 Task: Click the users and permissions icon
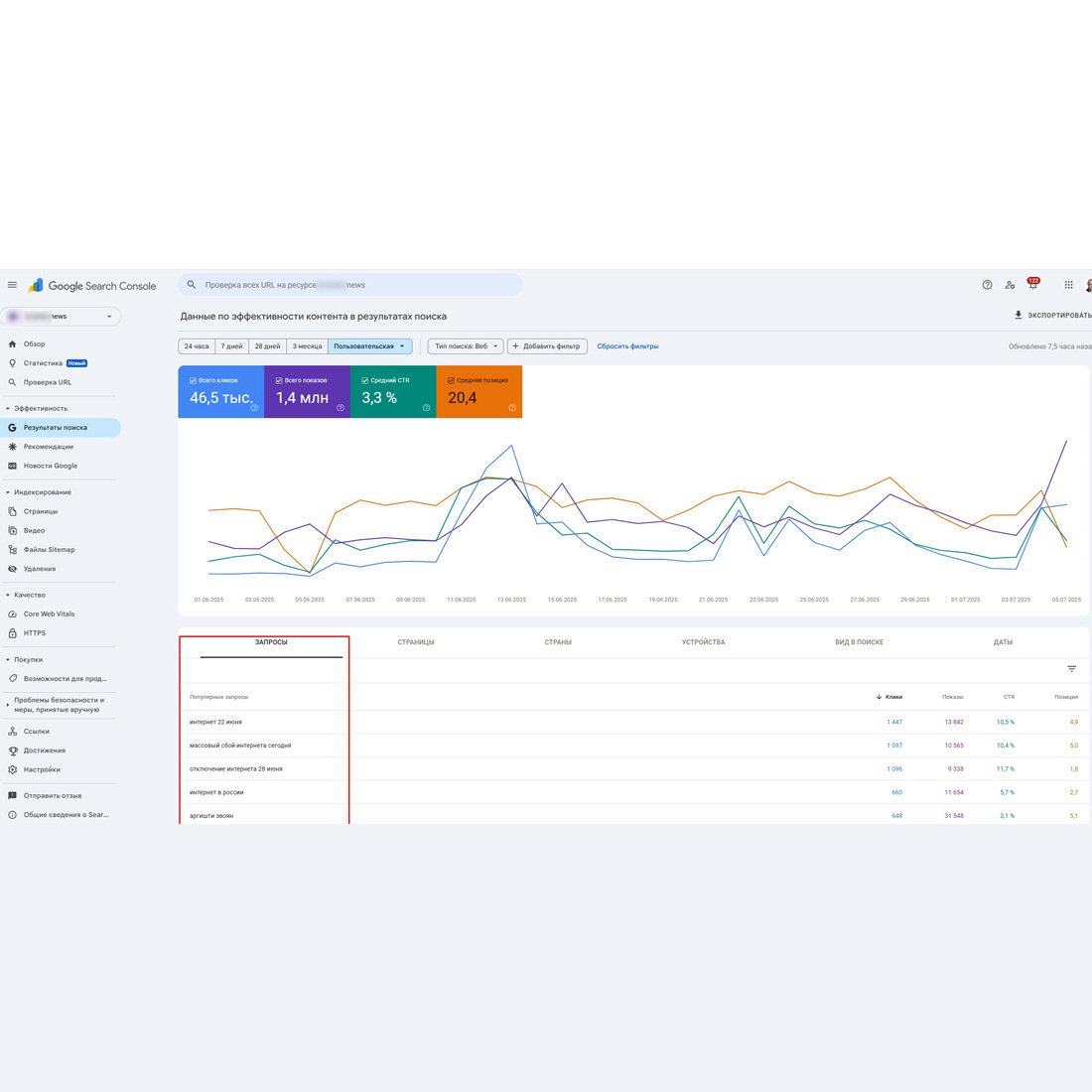[1010, 285]
